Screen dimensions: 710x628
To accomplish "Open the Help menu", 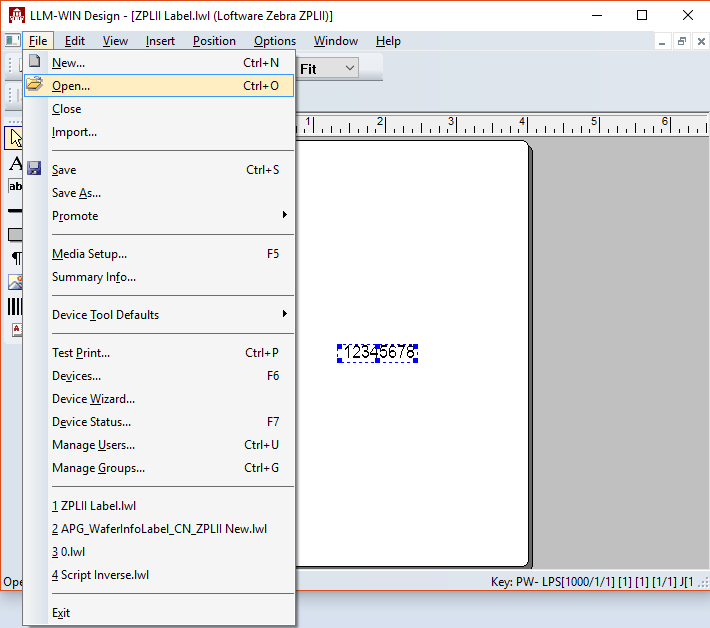I will pos(388,41).
